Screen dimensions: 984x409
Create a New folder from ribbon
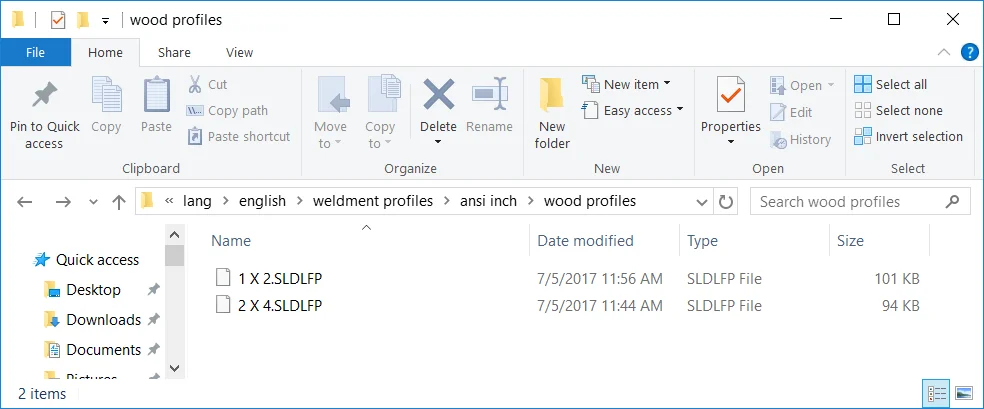pos(552,114)
